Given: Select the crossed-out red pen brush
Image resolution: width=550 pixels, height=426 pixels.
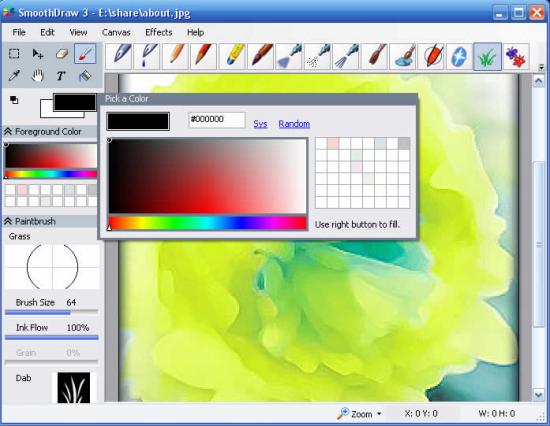Looking at the screenshot, I should (x=431, y=56).
